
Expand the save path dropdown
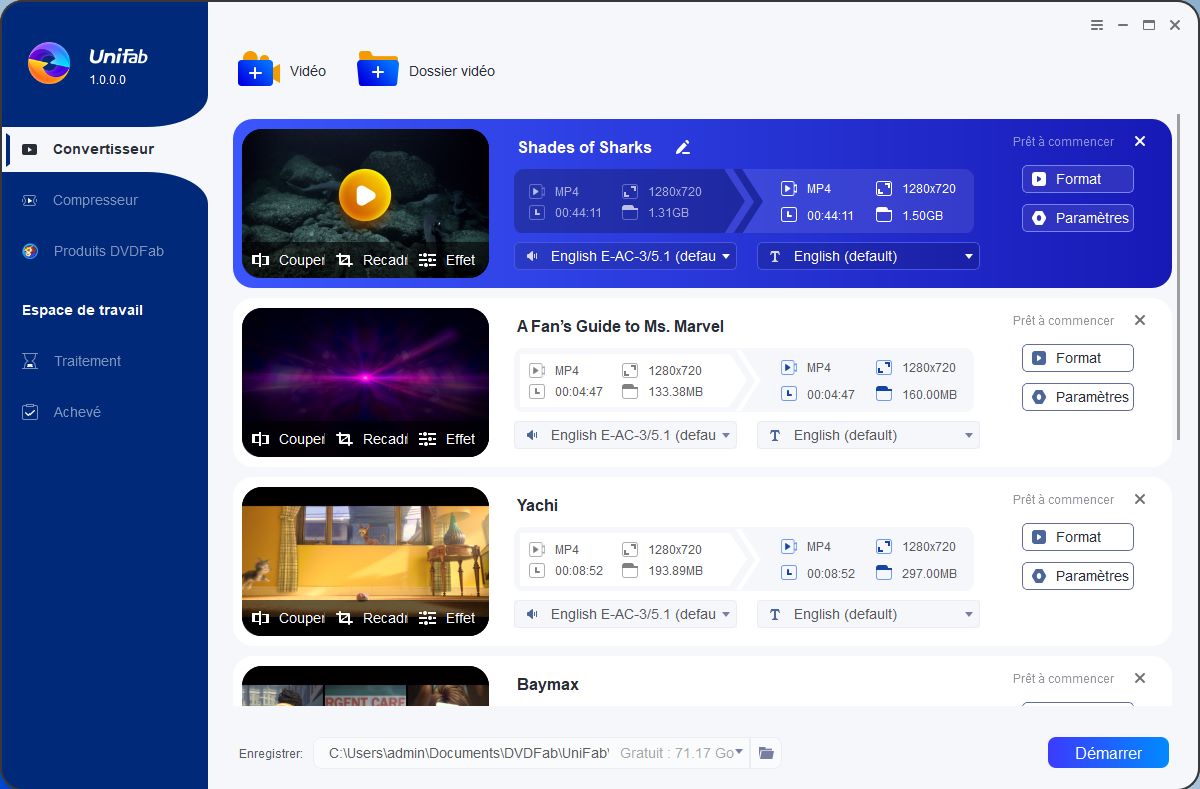[x=739, y=752]
